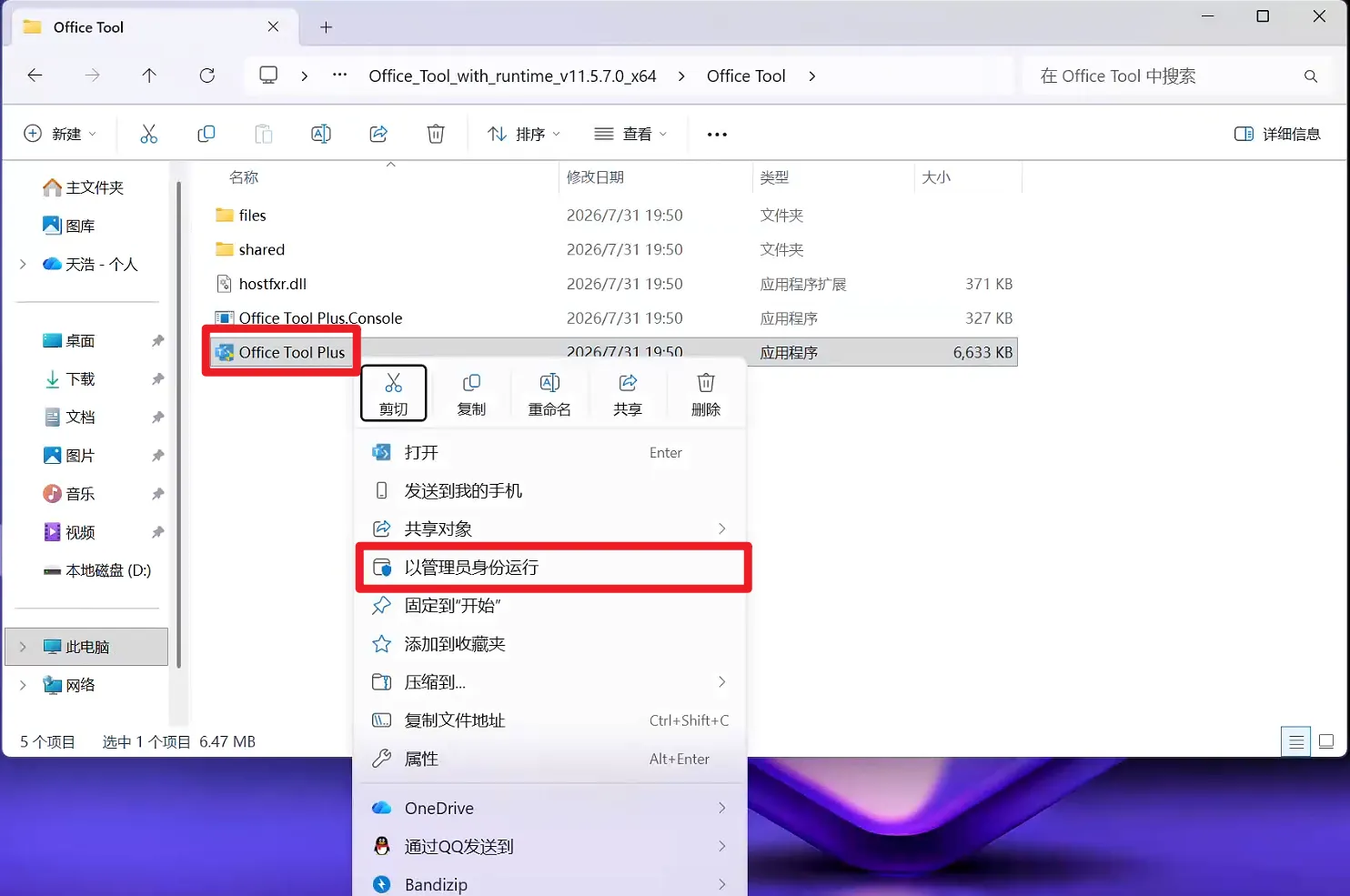Expand the 压缩到 submenu arrow
Viewport: 1350px width, 896px height.
click(722, 681)
